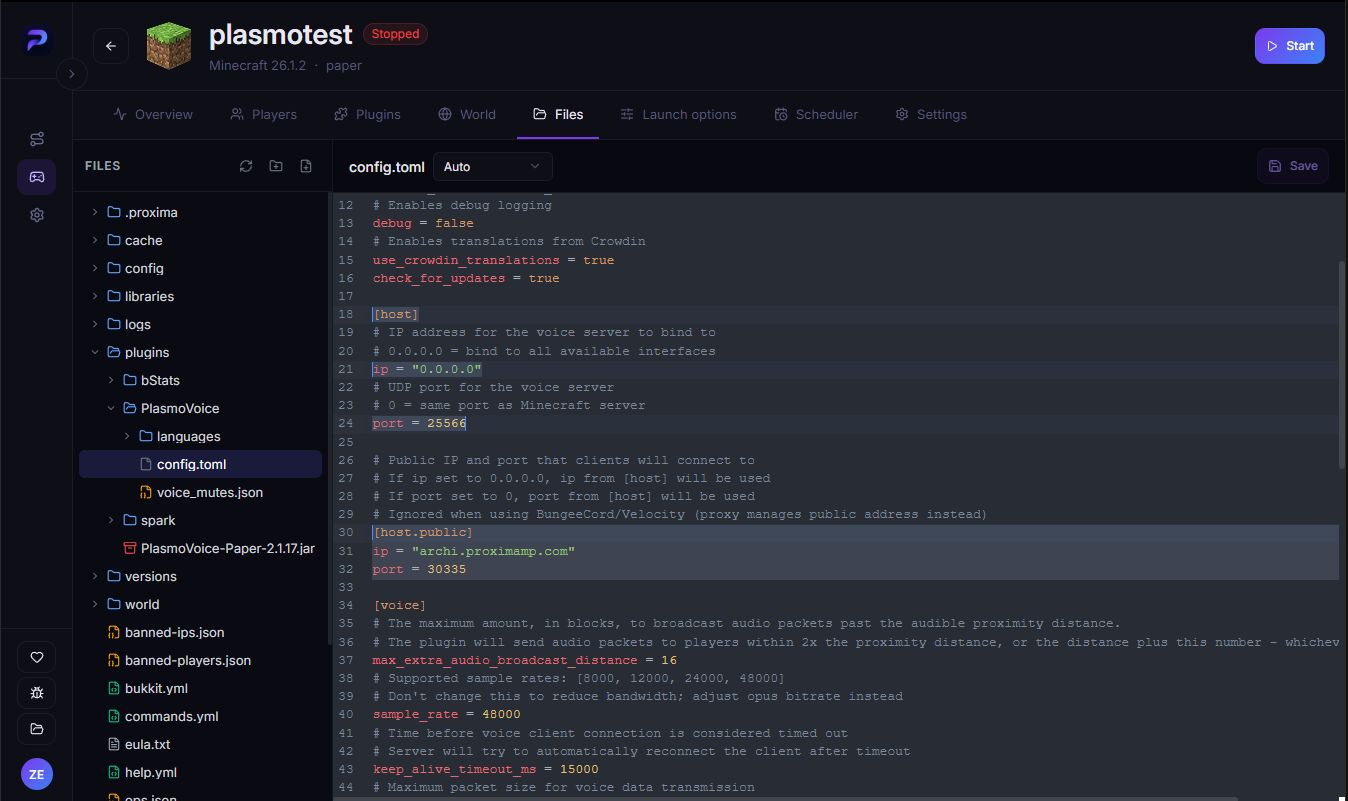The height and width of the screenshot is (801, 1348).
Task: Place cursor on "debug = false" line
Action: coord(423,223)
